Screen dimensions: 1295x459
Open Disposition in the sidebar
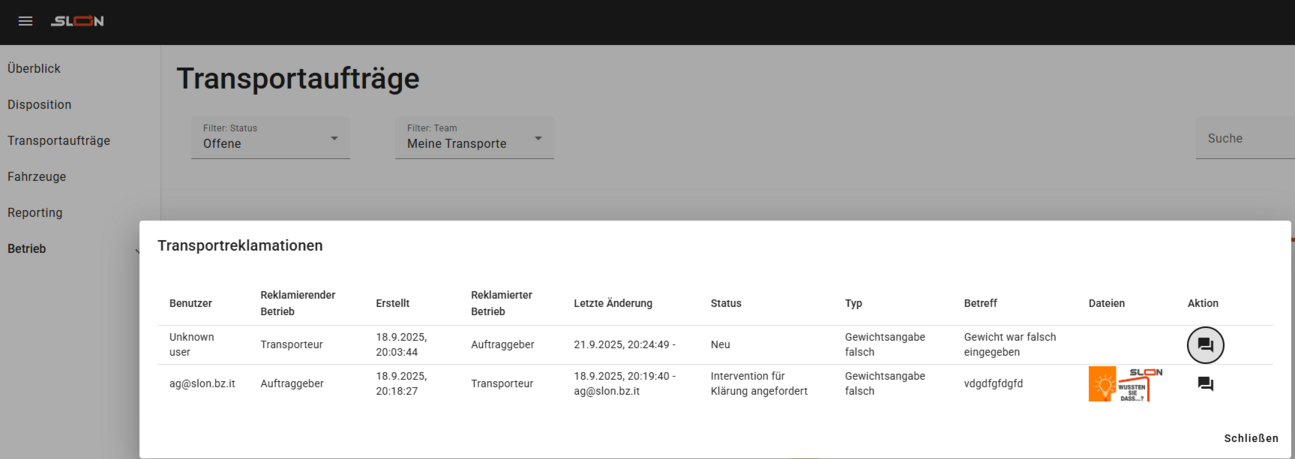tap(39, 105)
